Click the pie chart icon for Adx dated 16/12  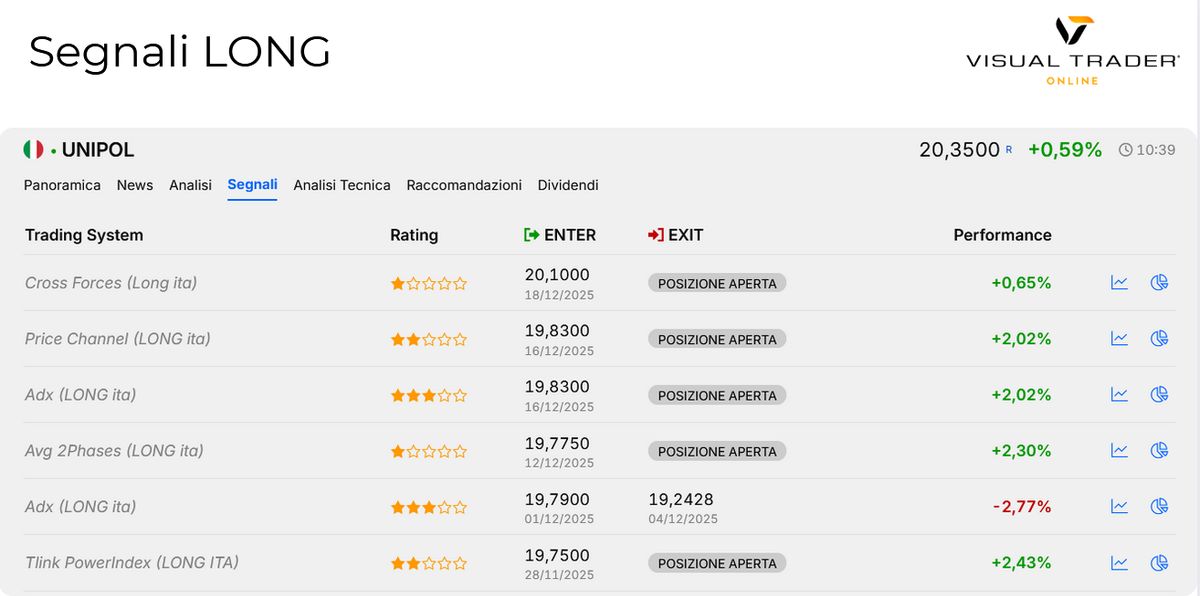click(x=1159, y=394)
